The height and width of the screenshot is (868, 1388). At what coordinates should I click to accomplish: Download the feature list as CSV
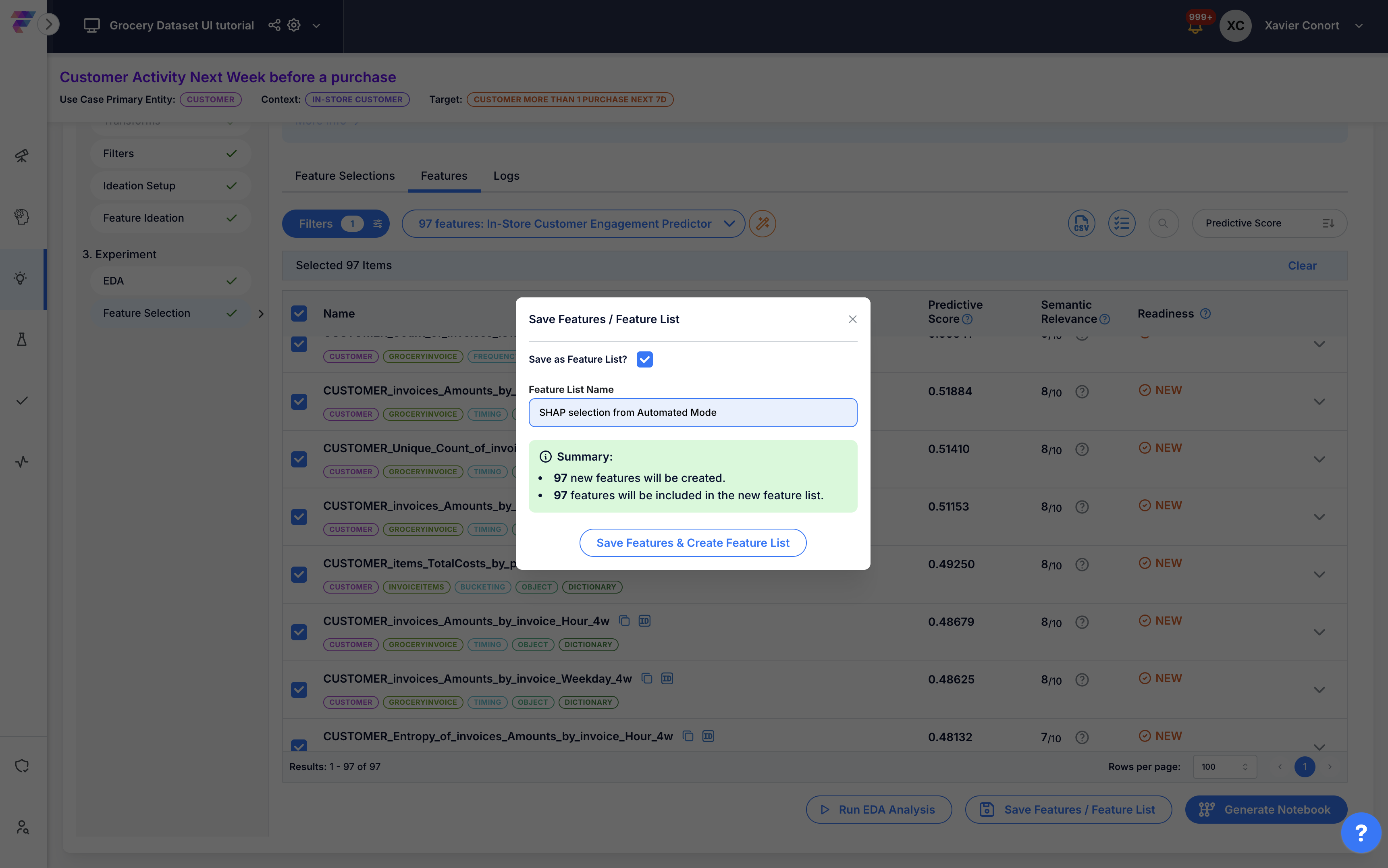(1081, 223)
